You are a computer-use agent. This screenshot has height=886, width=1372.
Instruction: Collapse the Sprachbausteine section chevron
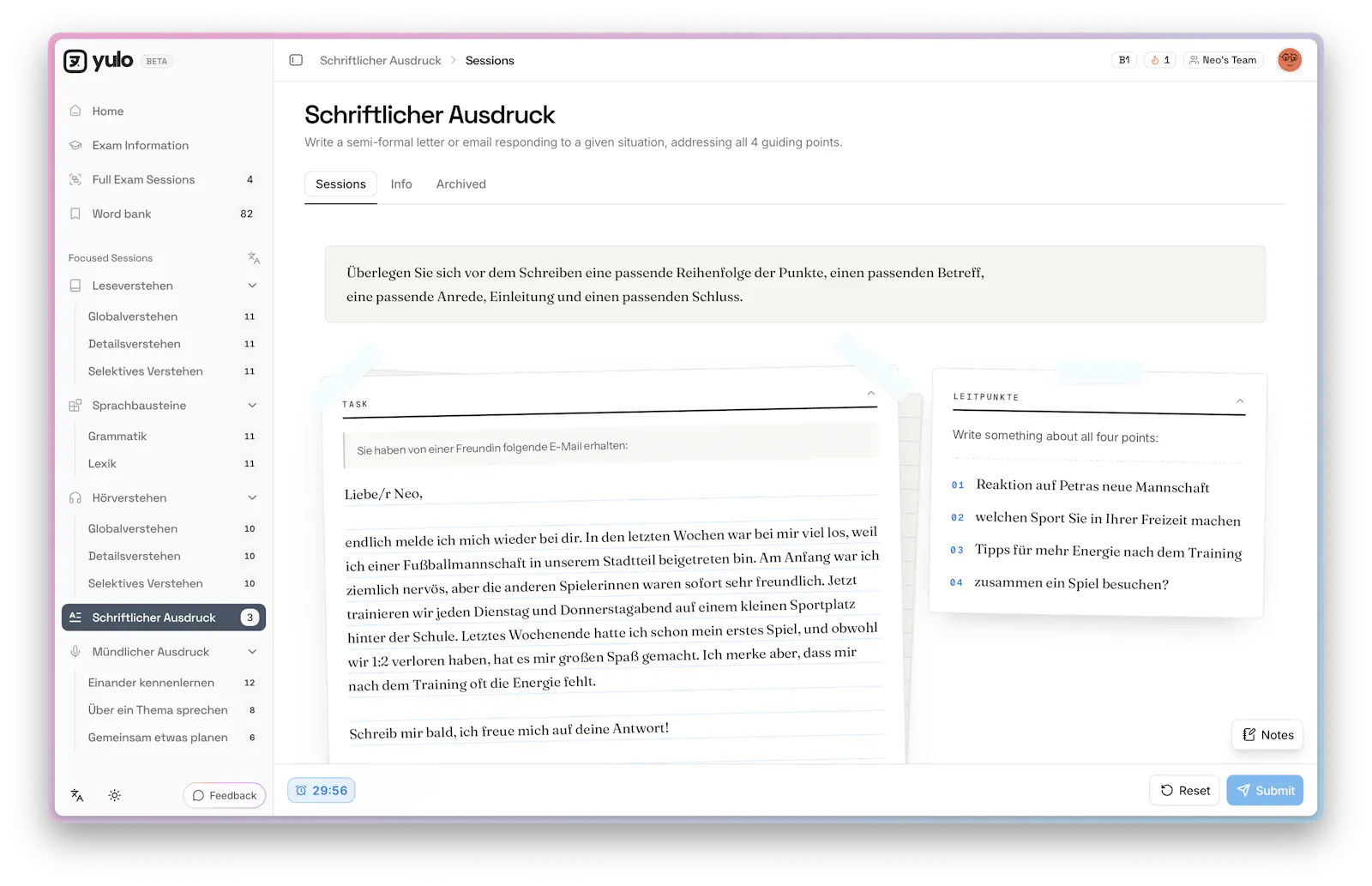[x=252, y=406]
